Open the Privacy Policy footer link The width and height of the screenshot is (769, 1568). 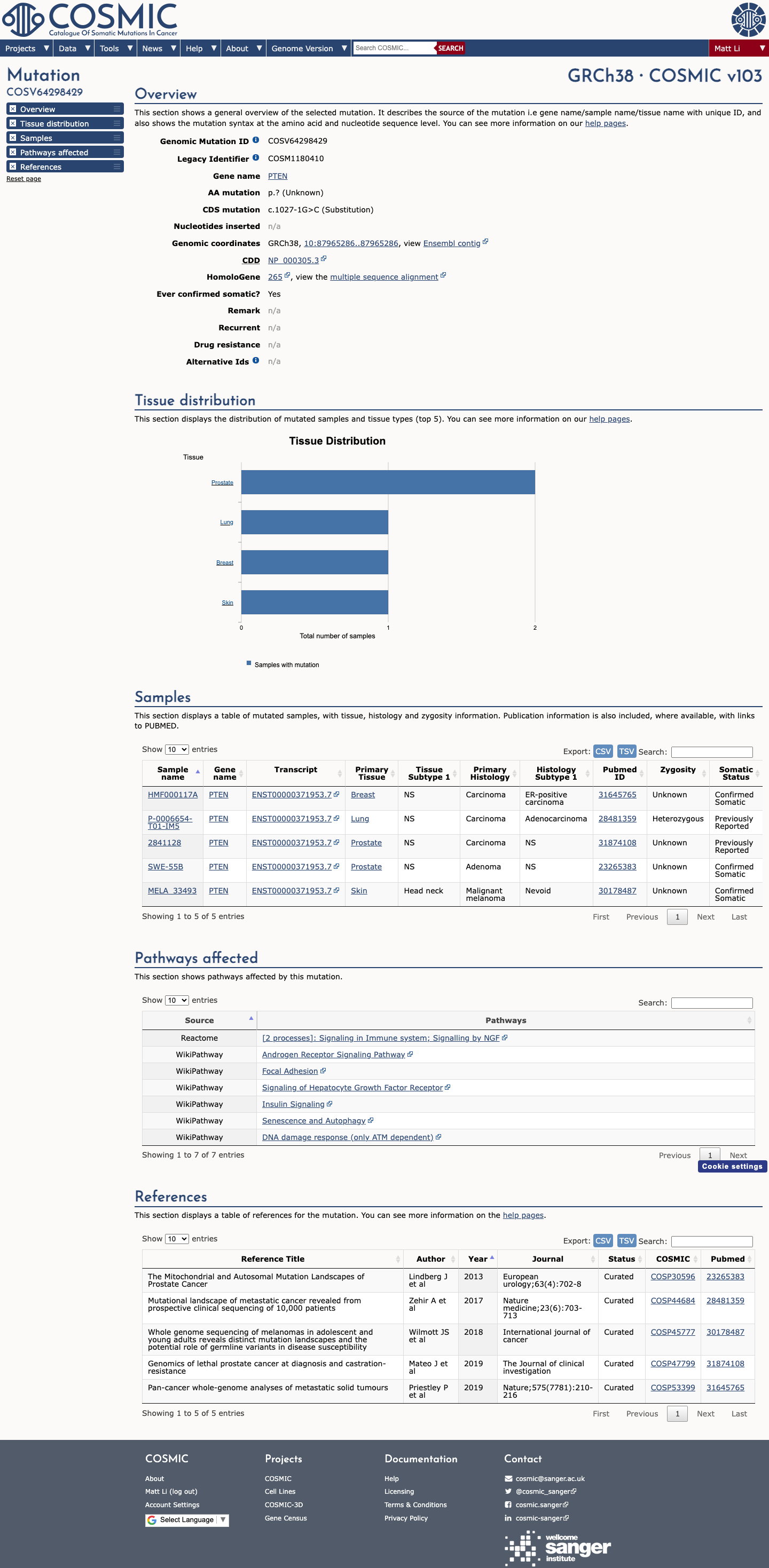click(x=406, y=1518)
